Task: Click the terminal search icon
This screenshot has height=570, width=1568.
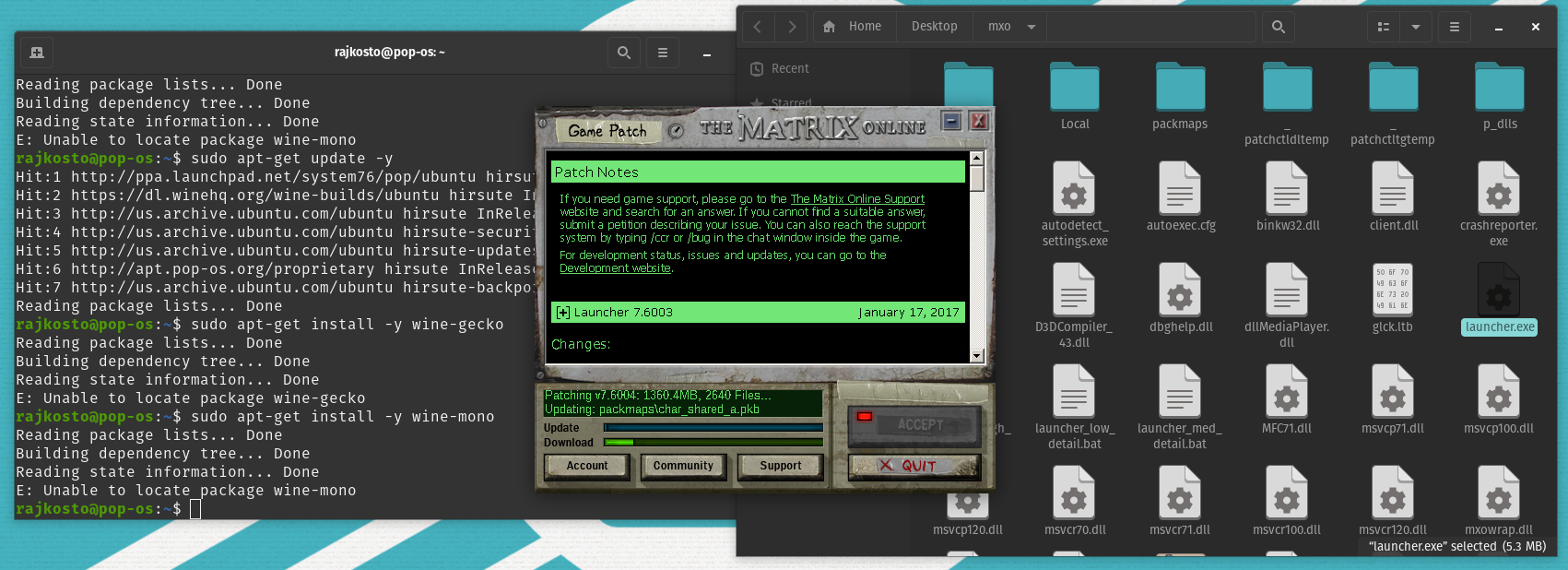Action: point(624,53)
